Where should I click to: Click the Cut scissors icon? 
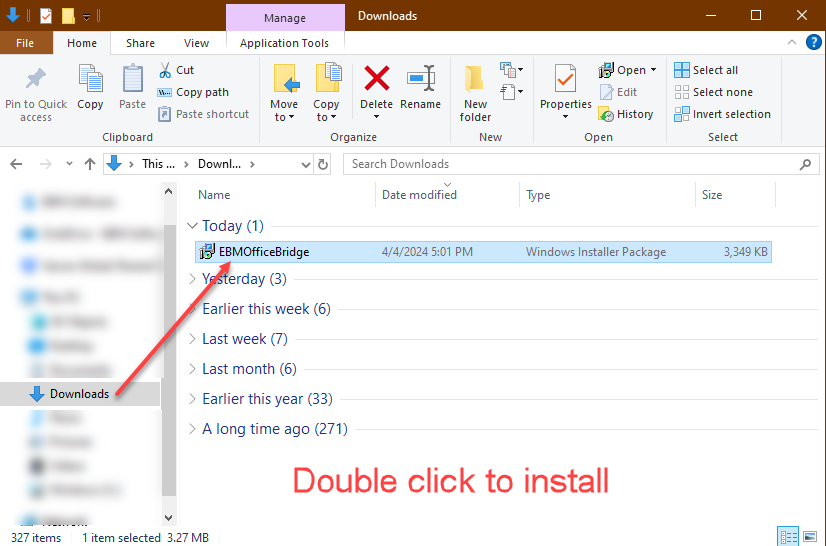click(165, 70)
